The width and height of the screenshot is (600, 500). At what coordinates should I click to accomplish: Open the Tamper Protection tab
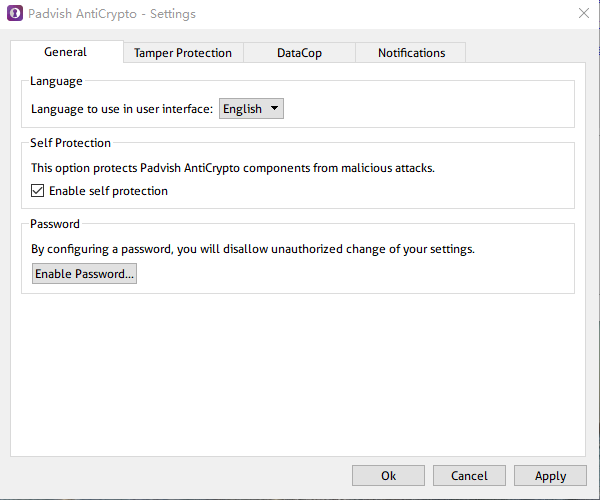click(183, 53)
